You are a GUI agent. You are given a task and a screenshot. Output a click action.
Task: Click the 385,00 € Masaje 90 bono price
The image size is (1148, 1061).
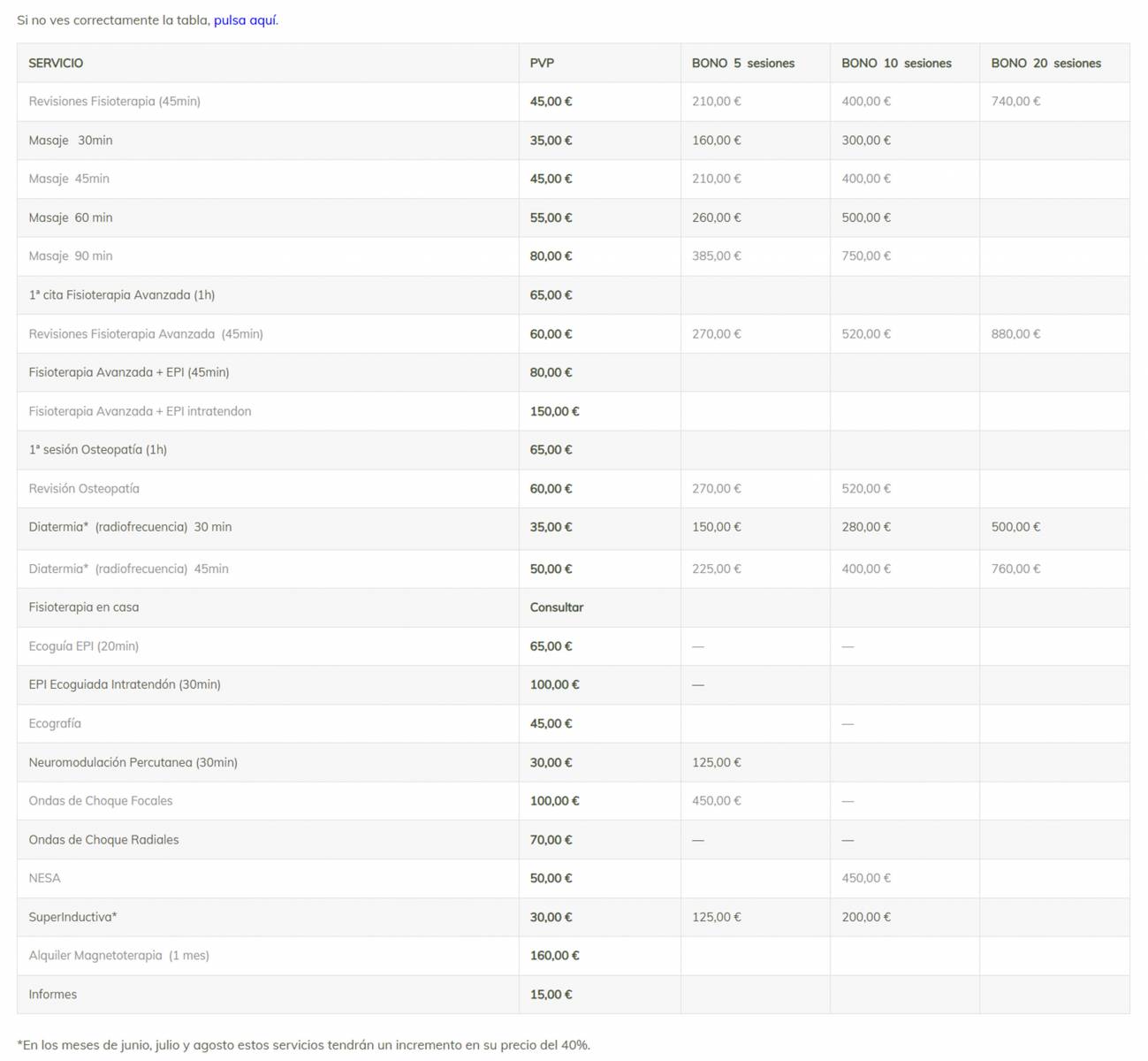(716, 256)
